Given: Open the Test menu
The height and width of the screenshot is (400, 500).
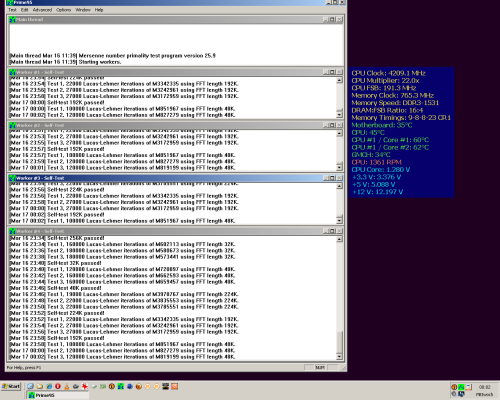Looking at the screenshot, I should pos(12,10).
